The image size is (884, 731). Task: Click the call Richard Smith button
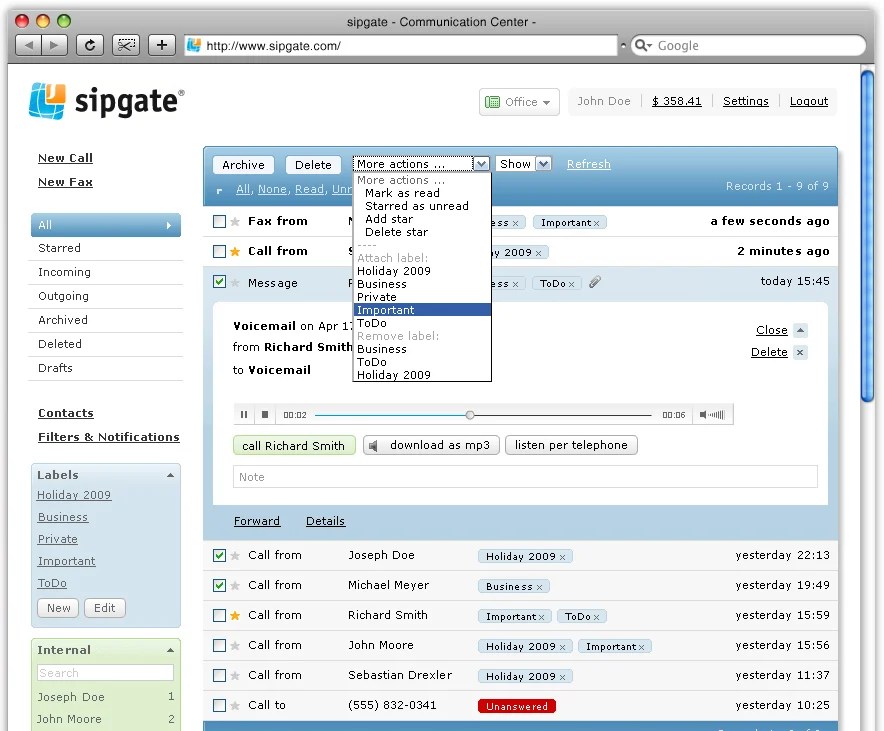[x=293, y=445]
